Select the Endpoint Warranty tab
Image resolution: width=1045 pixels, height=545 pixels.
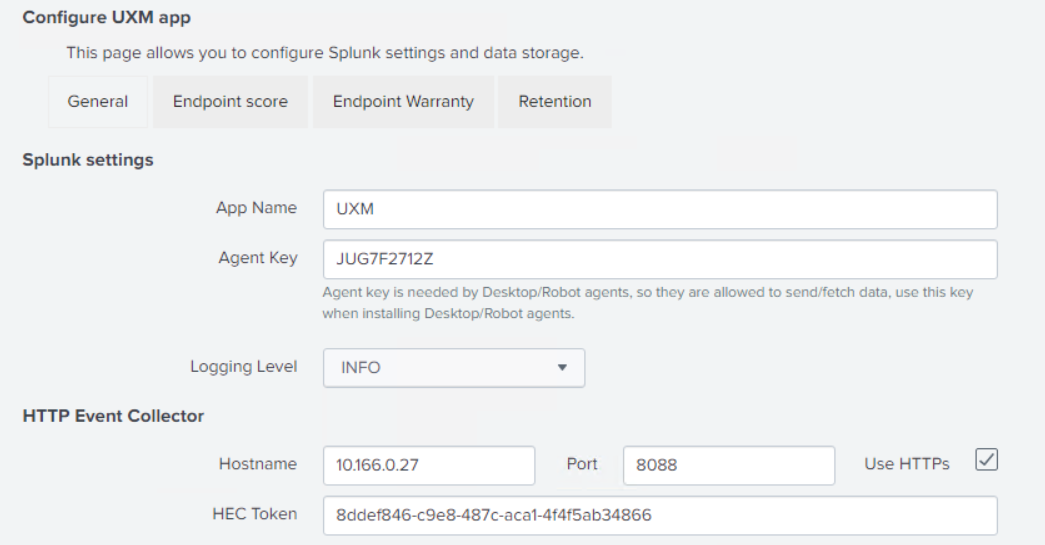pyautogui.click(x=403, y=101)
